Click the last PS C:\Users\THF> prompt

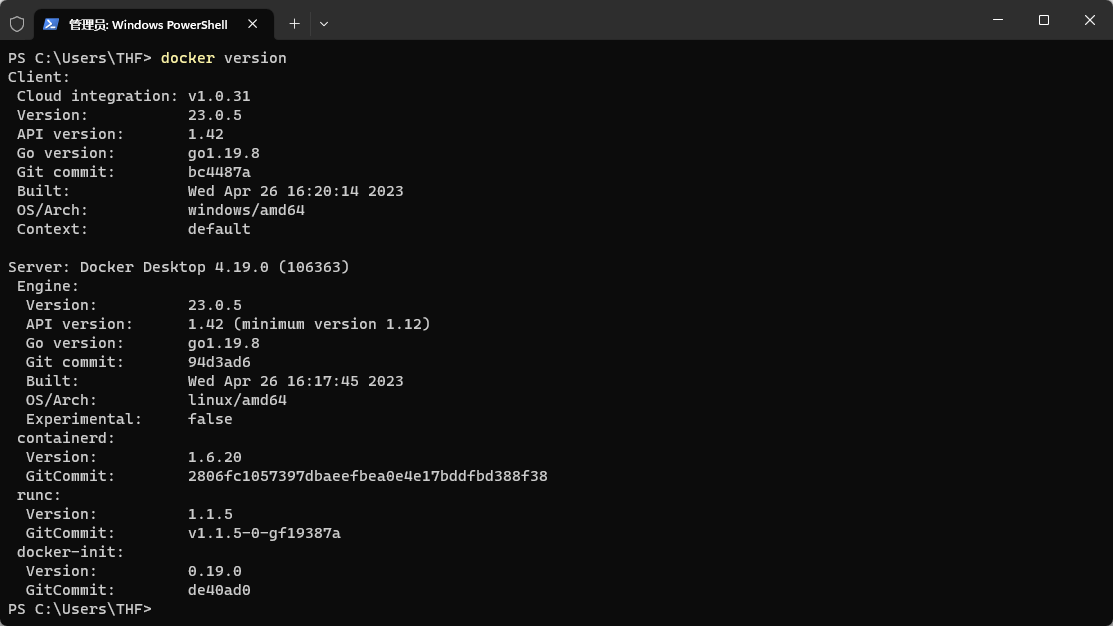click(x=80, y=609)
